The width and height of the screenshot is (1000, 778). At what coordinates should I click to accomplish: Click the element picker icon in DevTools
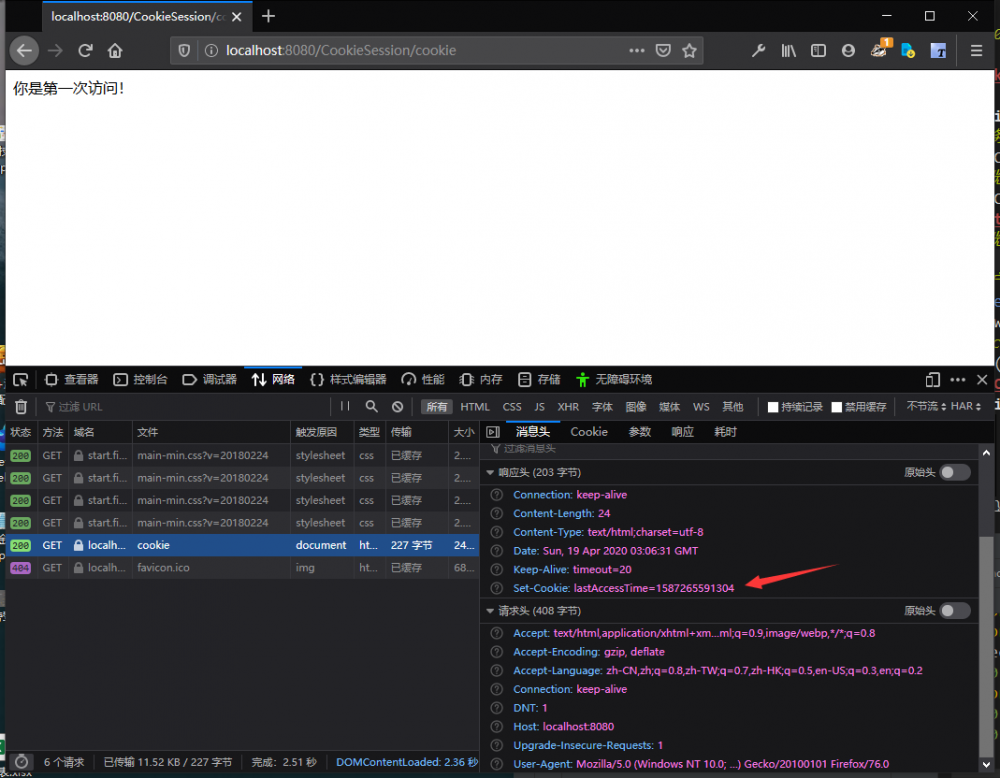click(x=20, y=380)
